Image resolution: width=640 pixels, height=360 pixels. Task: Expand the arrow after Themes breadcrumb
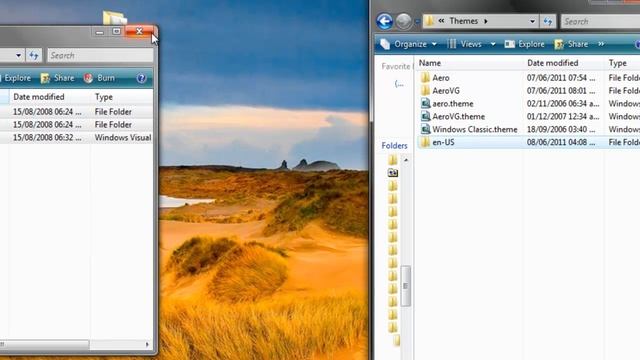pyautogui.click(x=486, y=21)
